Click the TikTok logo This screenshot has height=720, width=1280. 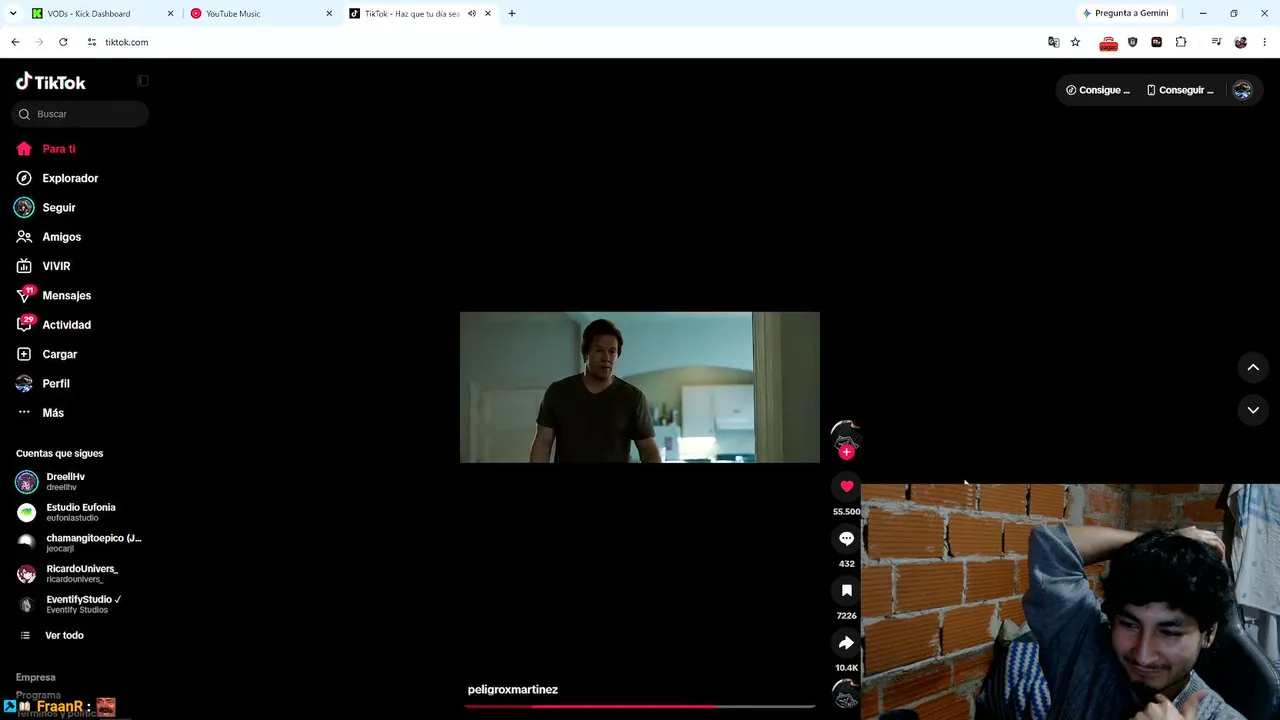pos(51,82)
